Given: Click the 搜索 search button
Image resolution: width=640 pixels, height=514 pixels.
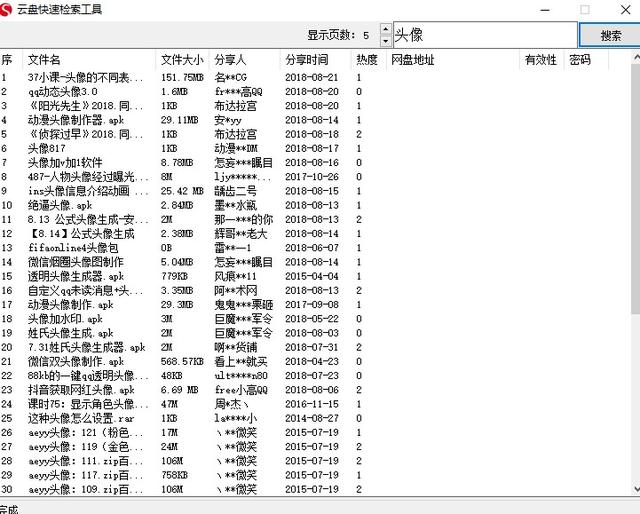Looking at the screenshot, I should (610, 36).
